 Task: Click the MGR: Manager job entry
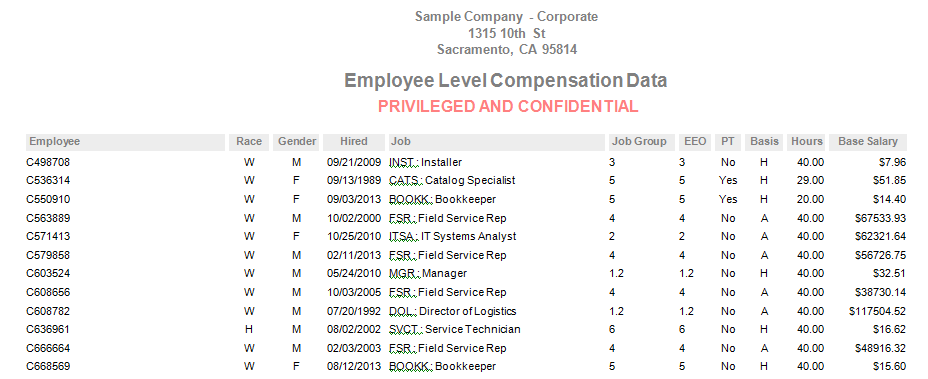[428, 274]
